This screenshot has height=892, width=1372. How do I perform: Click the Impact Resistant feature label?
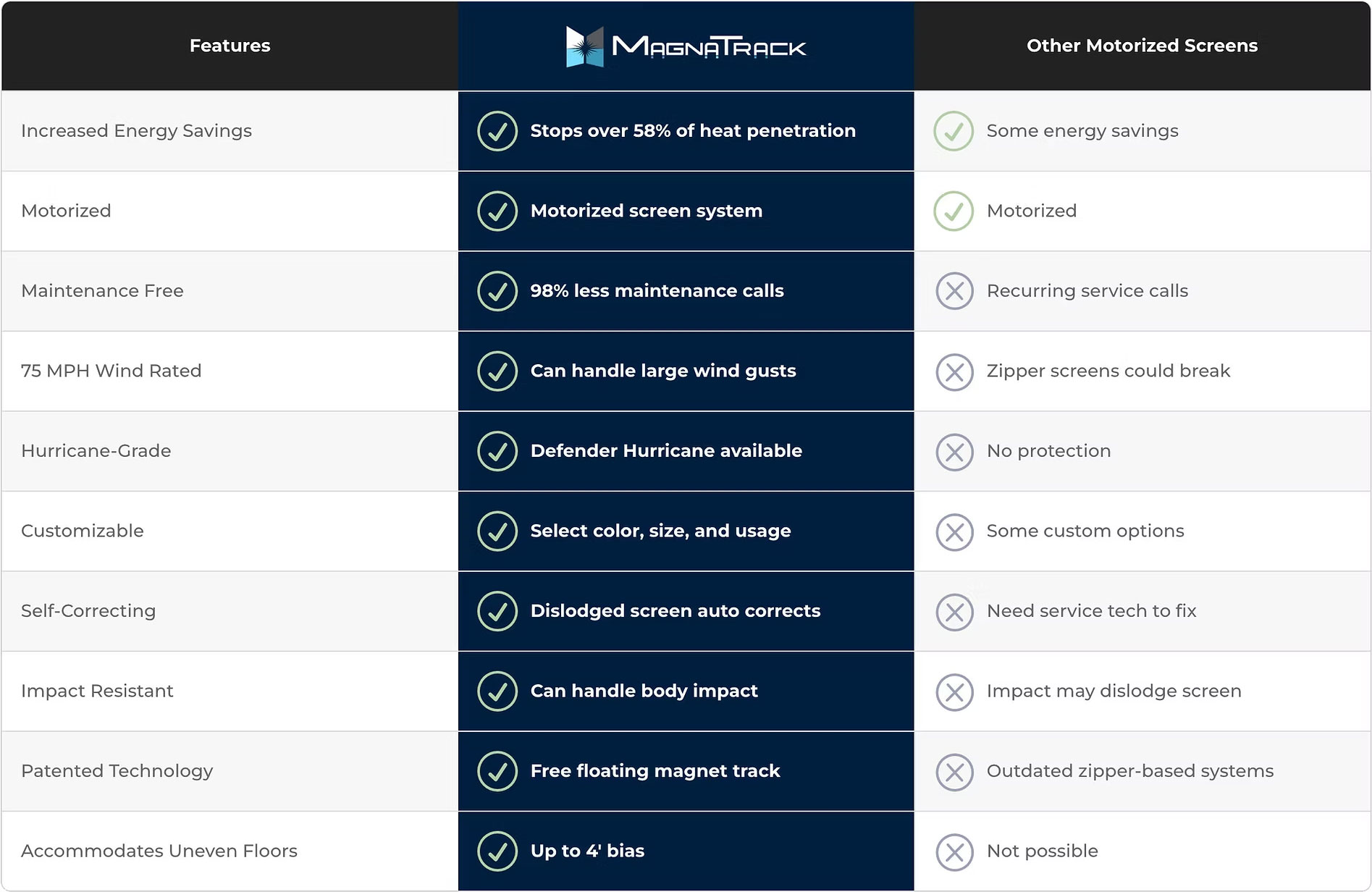coord(97,691)
